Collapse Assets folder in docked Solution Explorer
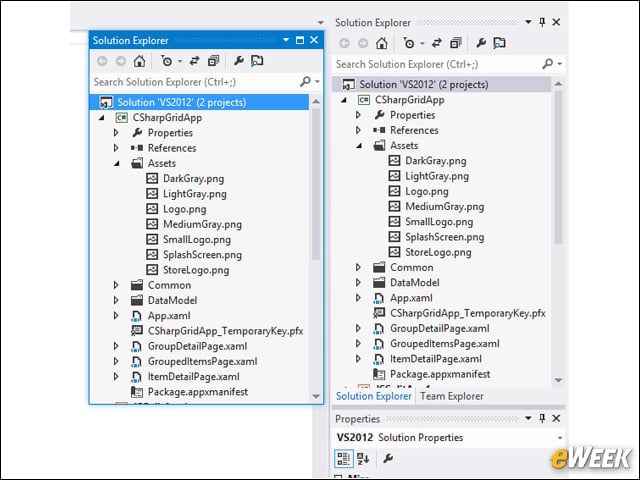The image size is (640, 480). click(x=359, y=146)
